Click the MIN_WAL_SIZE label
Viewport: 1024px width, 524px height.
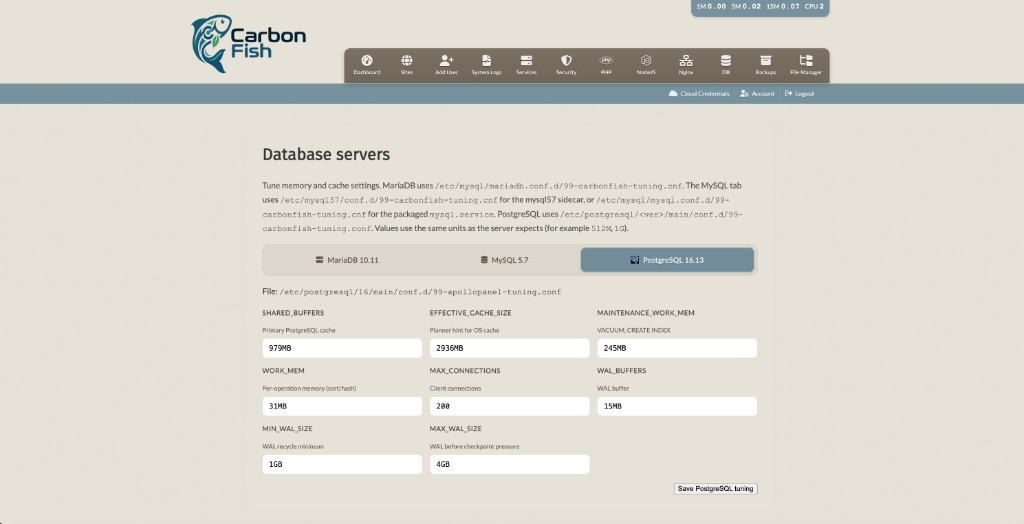click(x=287, y=429)
